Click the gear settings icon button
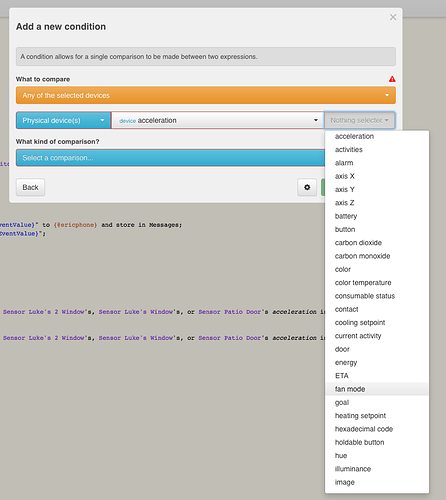This screenshot has width=446, height=500. tap(307, 187)
